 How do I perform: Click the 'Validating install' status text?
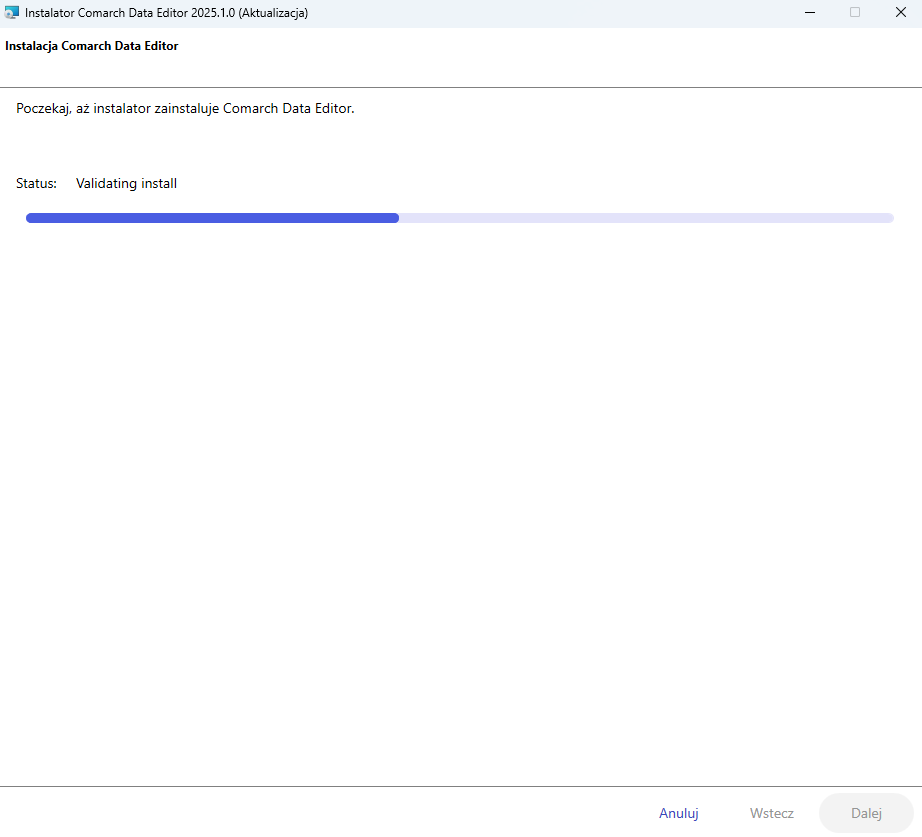126,184
